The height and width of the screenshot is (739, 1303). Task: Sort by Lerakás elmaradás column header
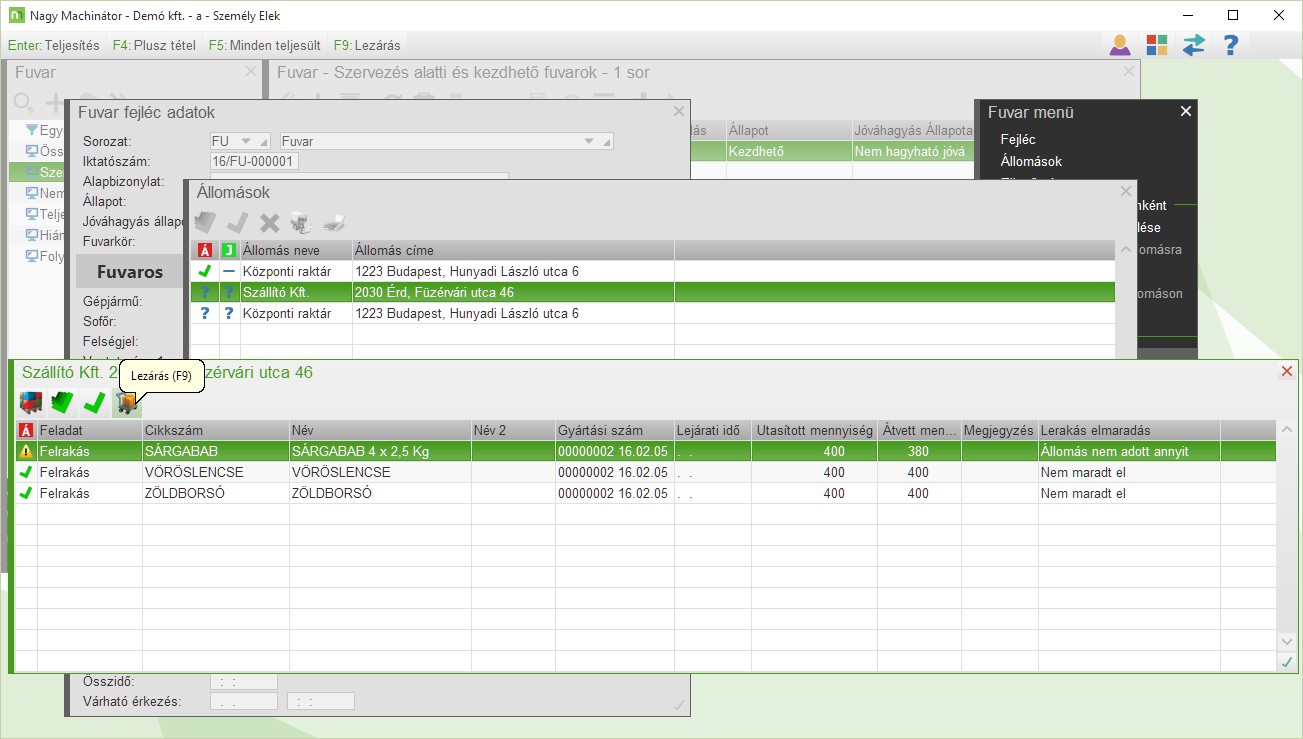pos(1129,430)
